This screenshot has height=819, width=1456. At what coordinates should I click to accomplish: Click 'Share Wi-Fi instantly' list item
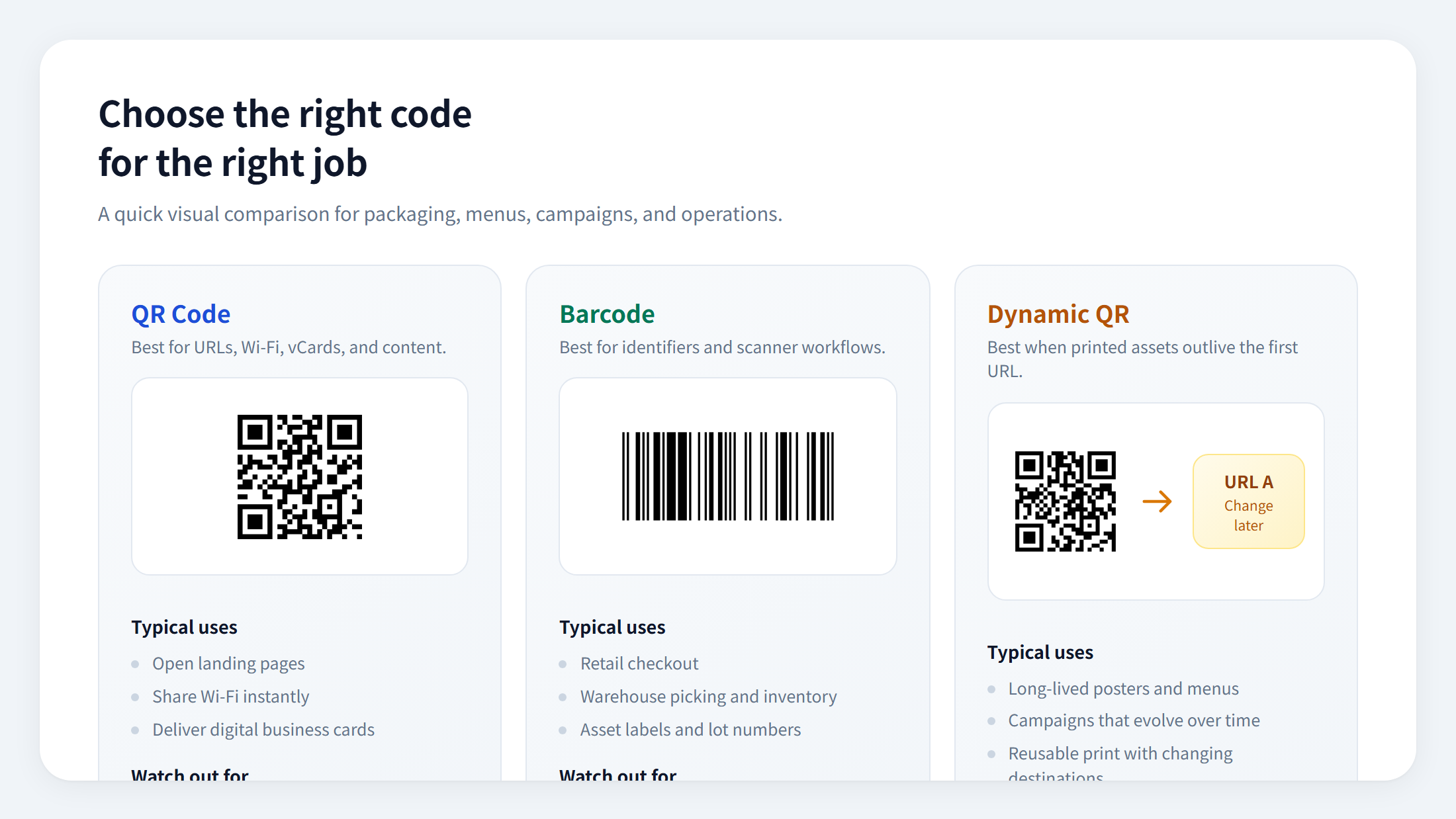point(231,697)
